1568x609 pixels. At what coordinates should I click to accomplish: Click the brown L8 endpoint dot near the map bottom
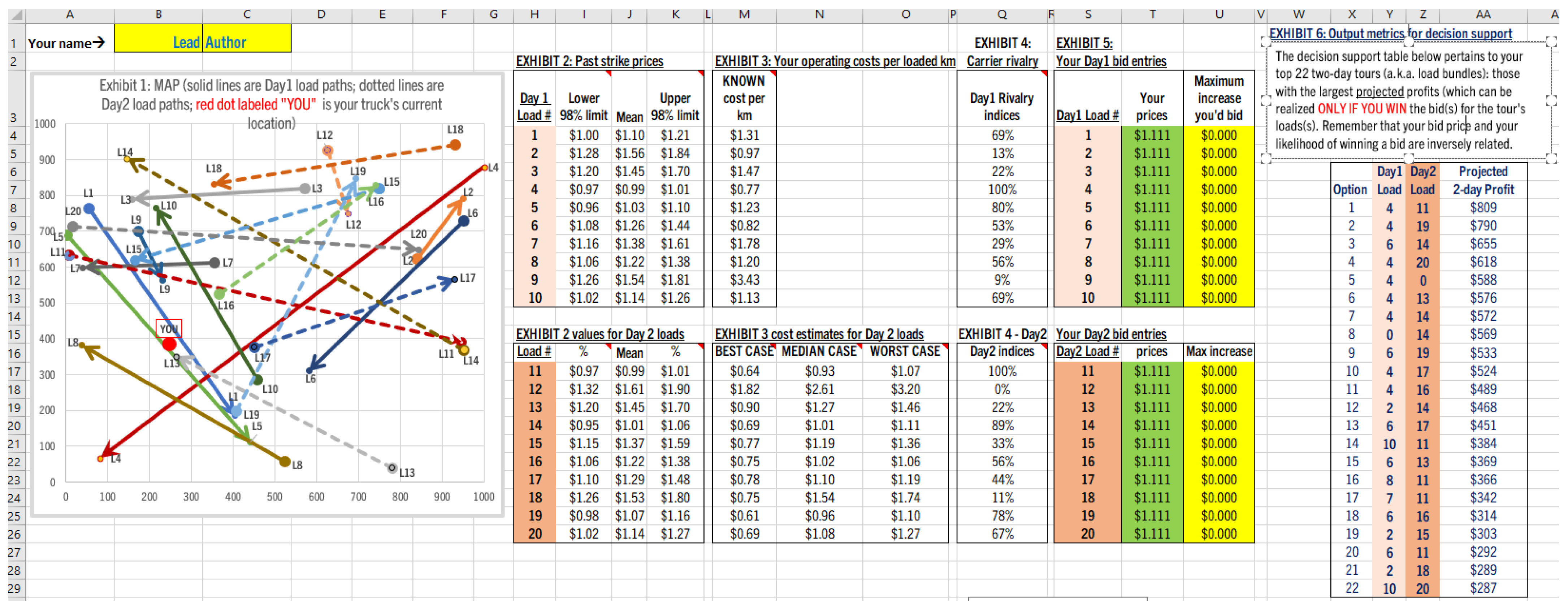click(285, 462)
